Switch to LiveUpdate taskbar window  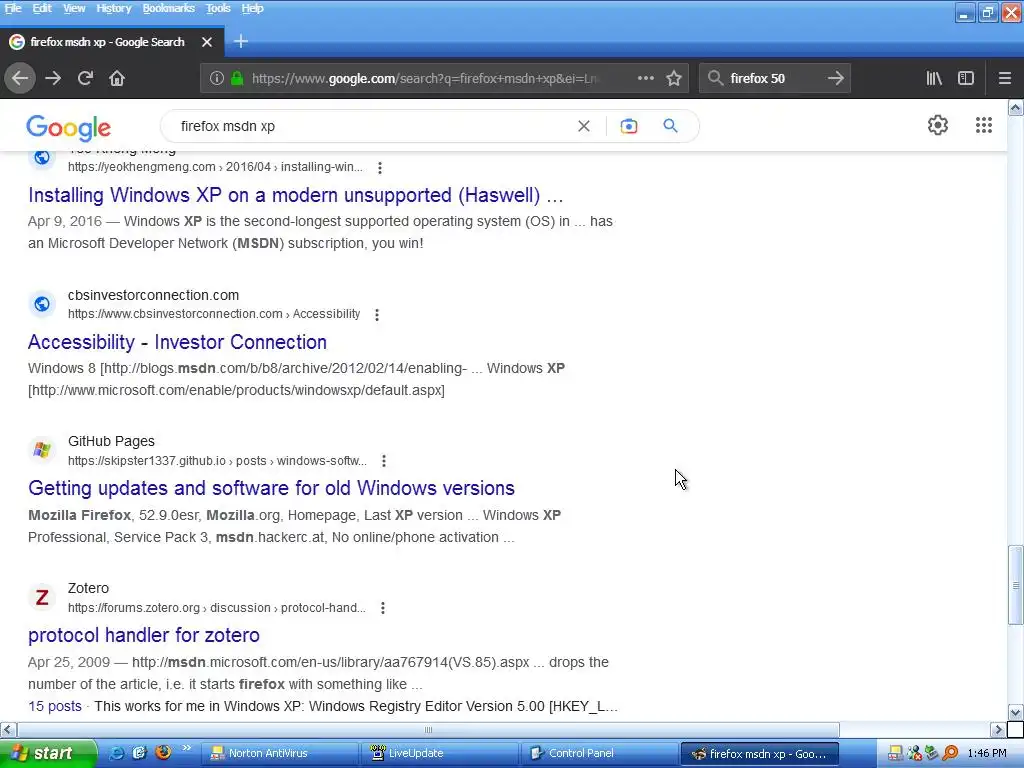tap(440, 753)
